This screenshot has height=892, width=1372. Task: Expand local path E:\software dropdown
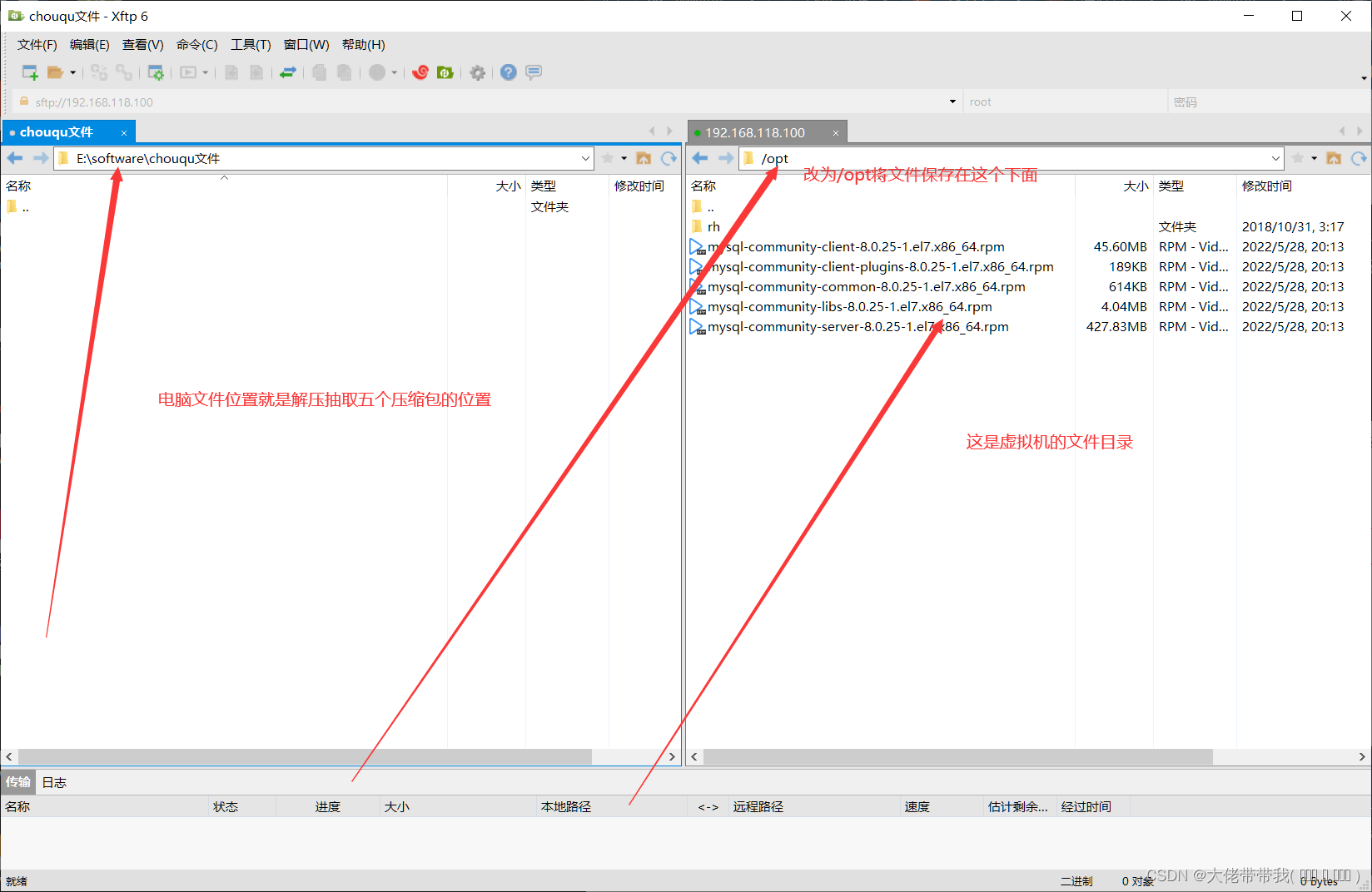pyautogui.click(x=585, y=158)
